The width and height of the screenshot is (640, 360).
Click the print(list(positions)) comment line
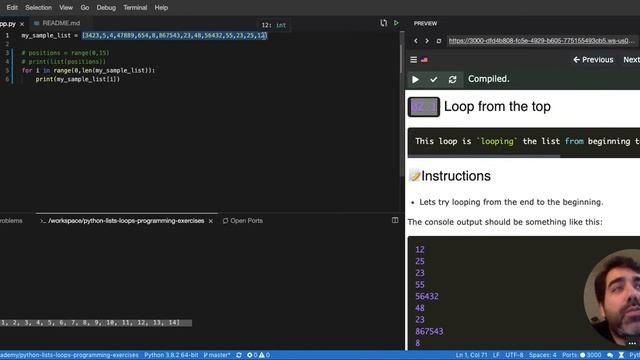coord(64,62)
